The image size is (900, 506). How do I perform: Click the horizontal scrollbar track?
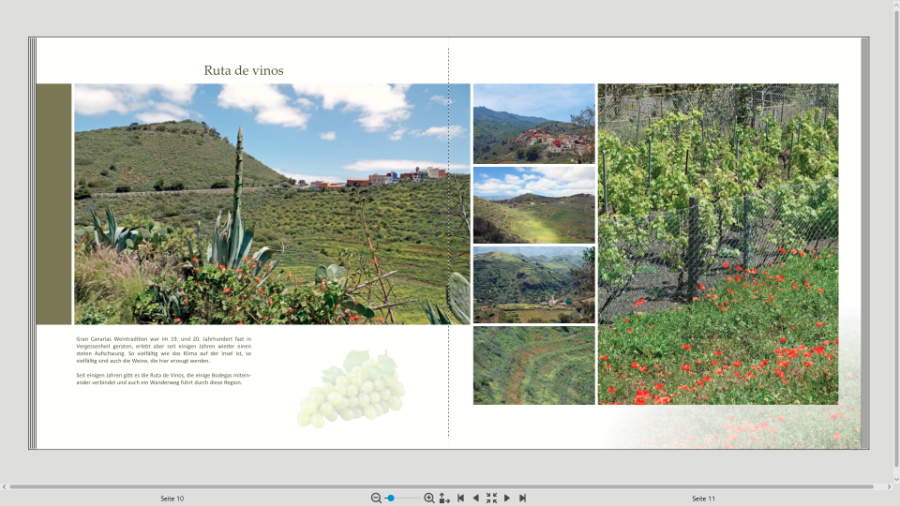[442, 486]
